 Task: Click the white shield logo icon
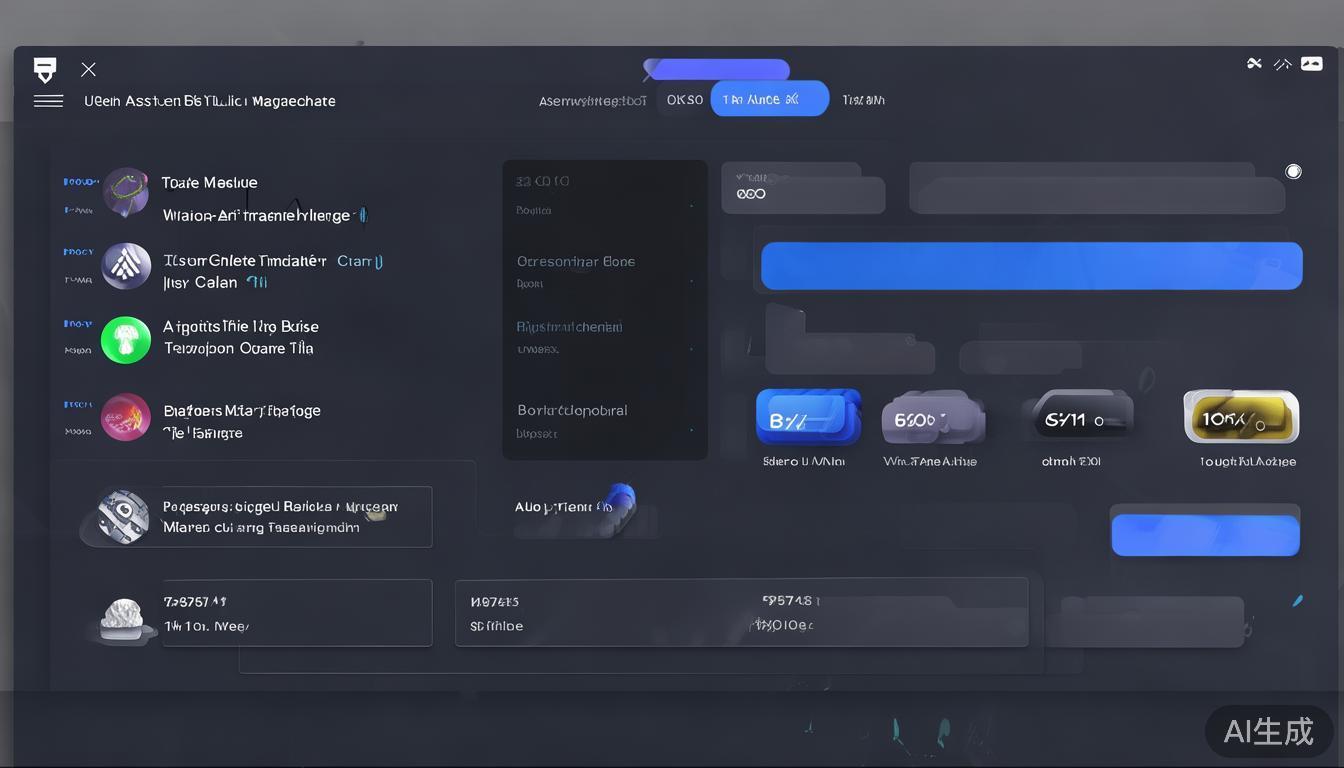pyautogui.click(x=45, y=69)
